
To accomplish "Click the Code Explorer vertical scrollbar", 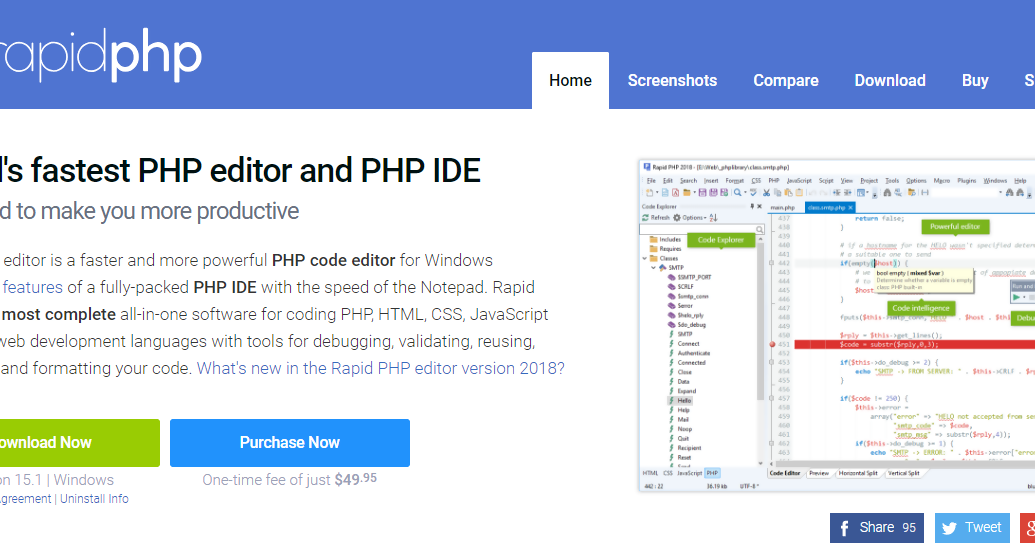I will (760, 350).
